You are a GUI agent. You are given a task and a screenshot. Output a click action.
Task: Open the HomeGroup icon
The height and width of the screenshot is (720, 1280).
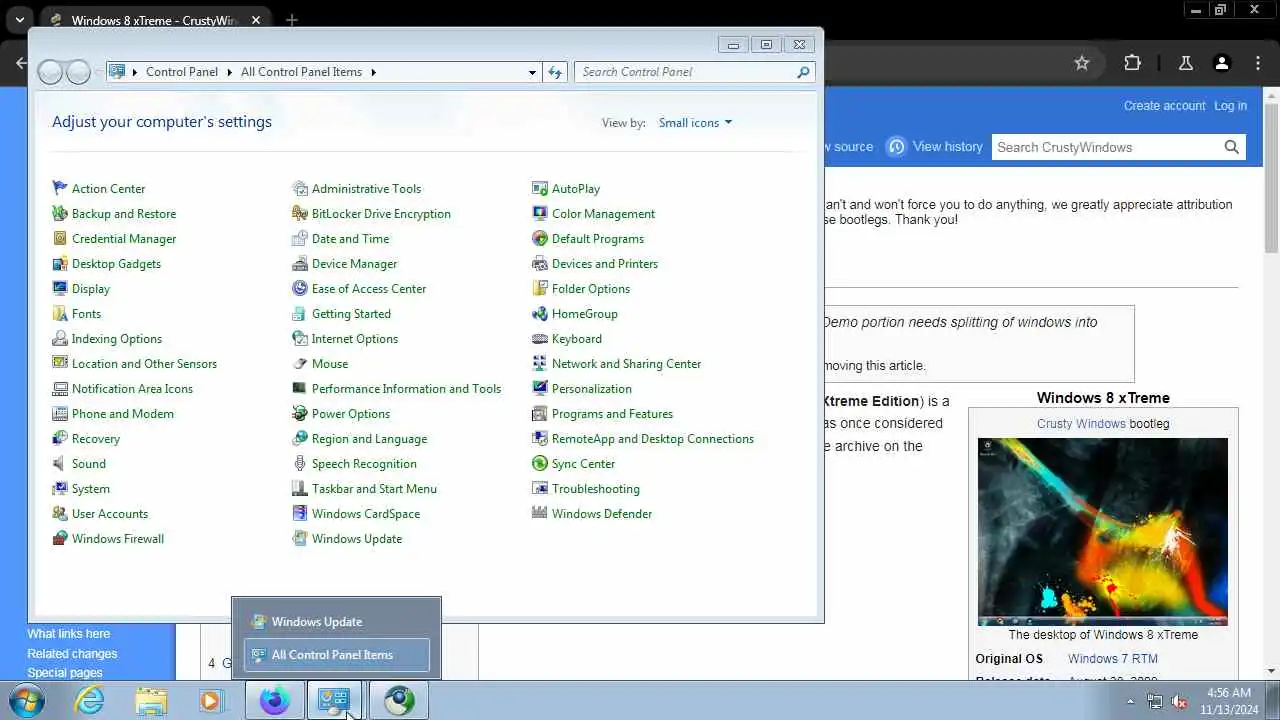click(x=540, y=314)
